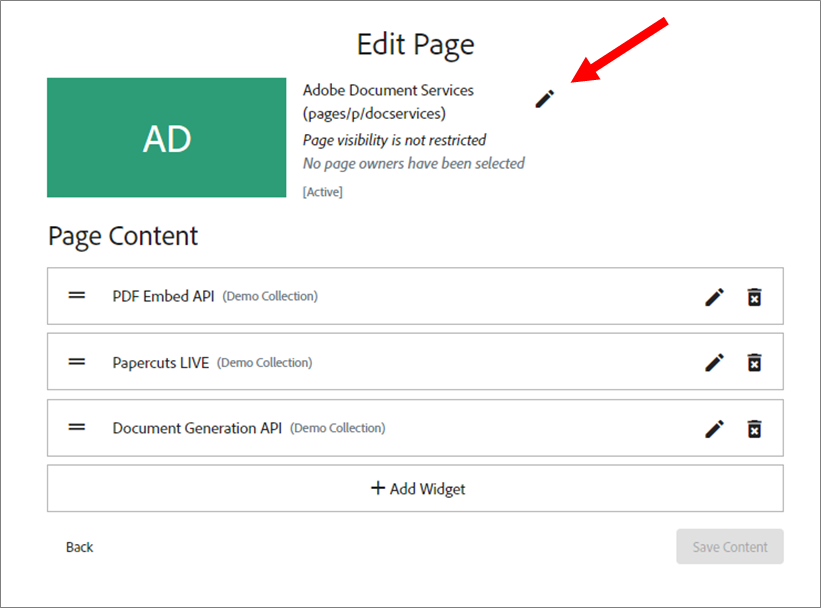
Task: Delete the Document Generation API widget
Action: (754, 429)
